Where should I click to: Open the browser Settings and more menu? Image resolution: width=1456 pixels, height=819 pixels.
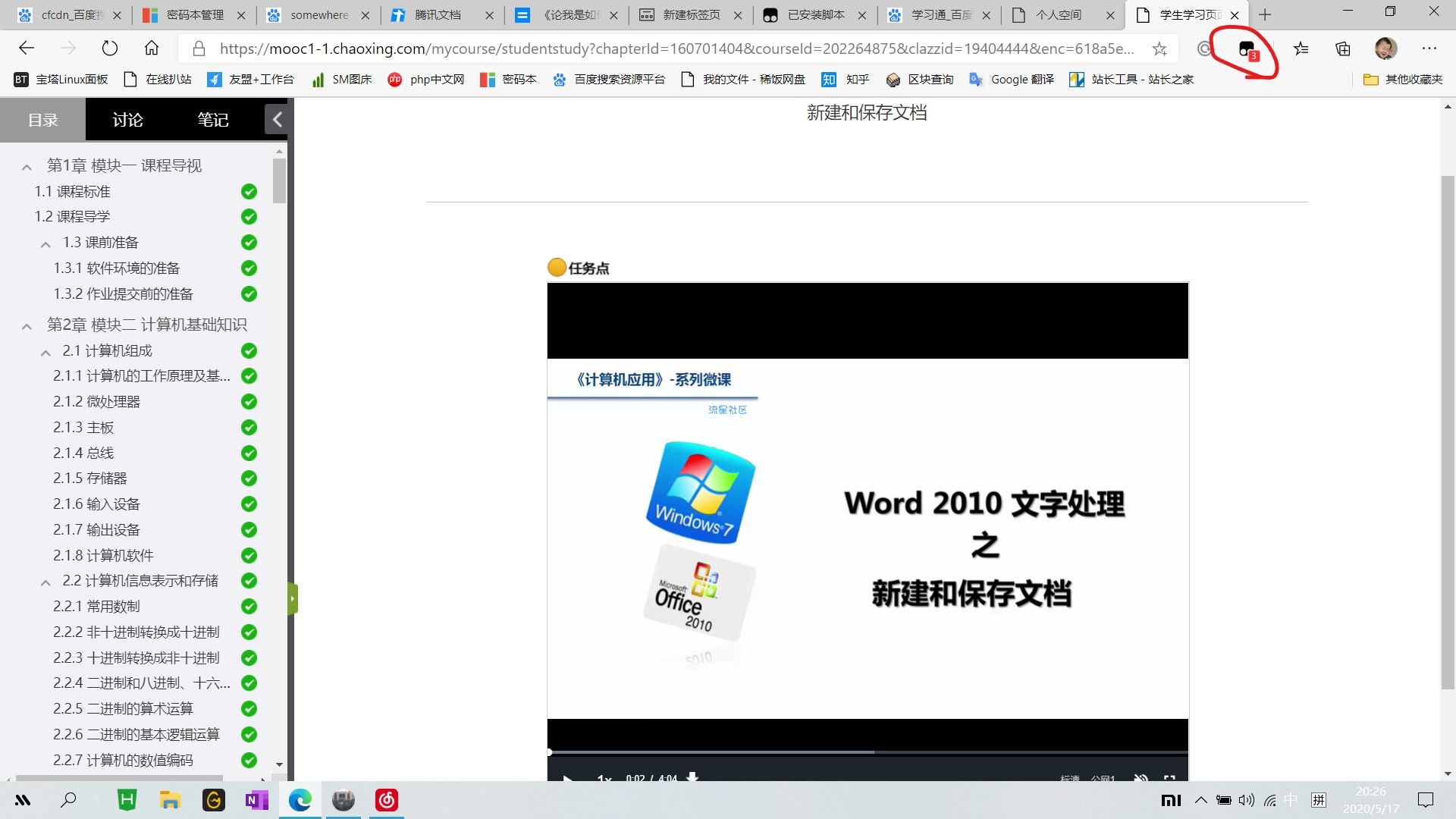click(x=1429, y=49)
